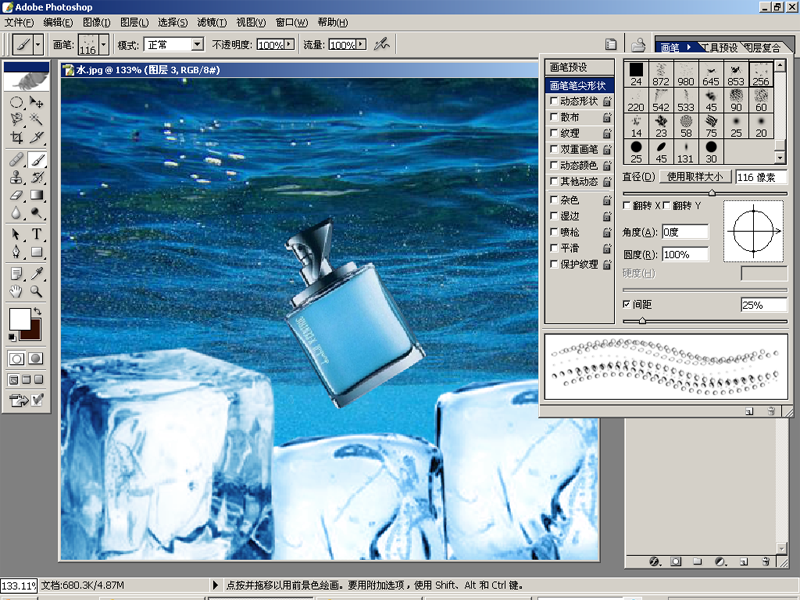Viewport: 800px width, 600px height.
Task: Select the Notes tool
Action: click(x=16, y=274)
